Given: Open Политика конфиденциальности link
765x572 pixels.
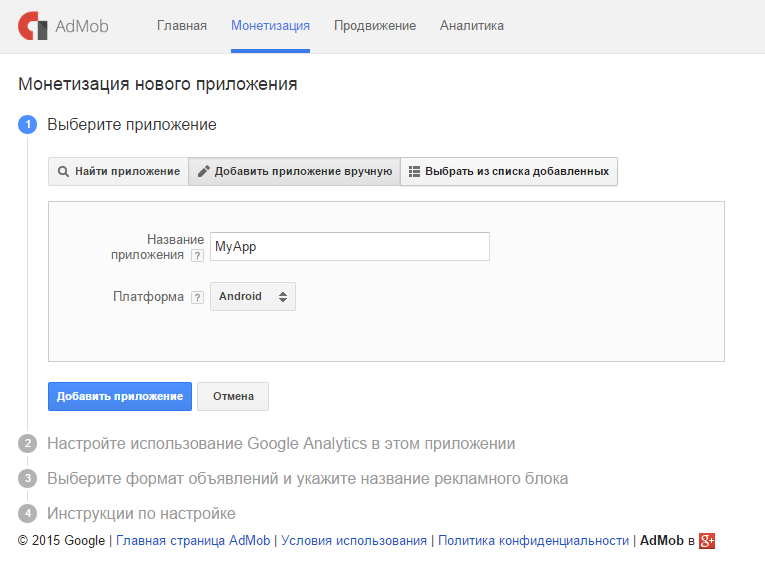Looking at the screenshot, I should (x=534, y=541).
